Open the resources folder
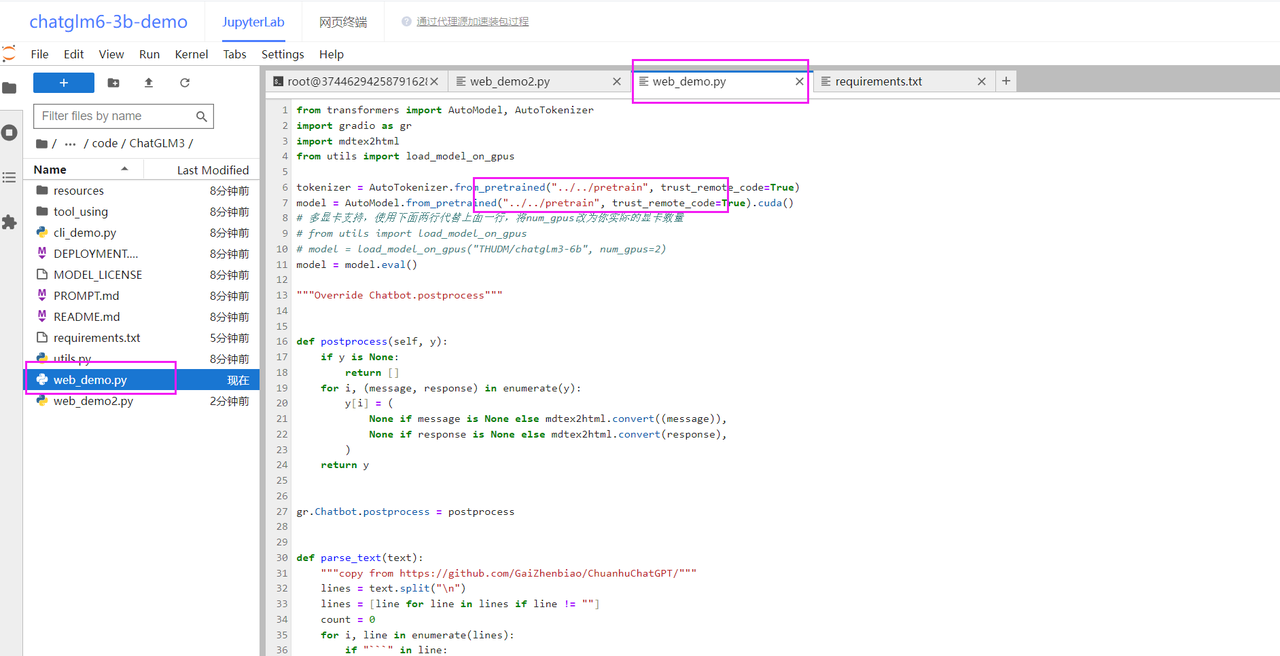 point(141,191)
